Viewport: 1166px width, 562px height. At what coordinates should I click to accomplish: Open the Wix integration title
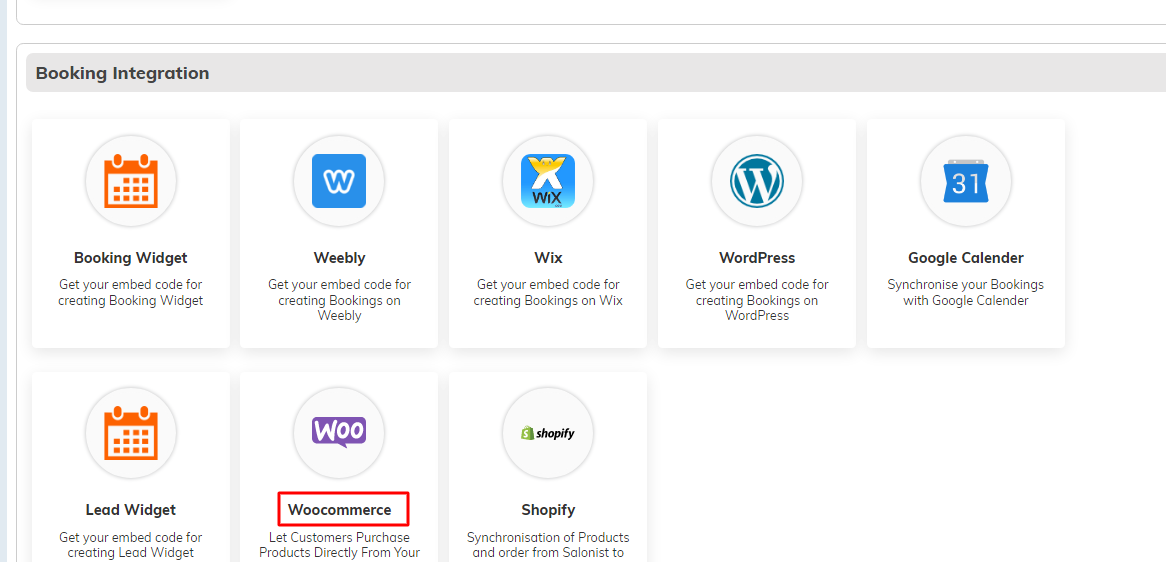[548, 258]
